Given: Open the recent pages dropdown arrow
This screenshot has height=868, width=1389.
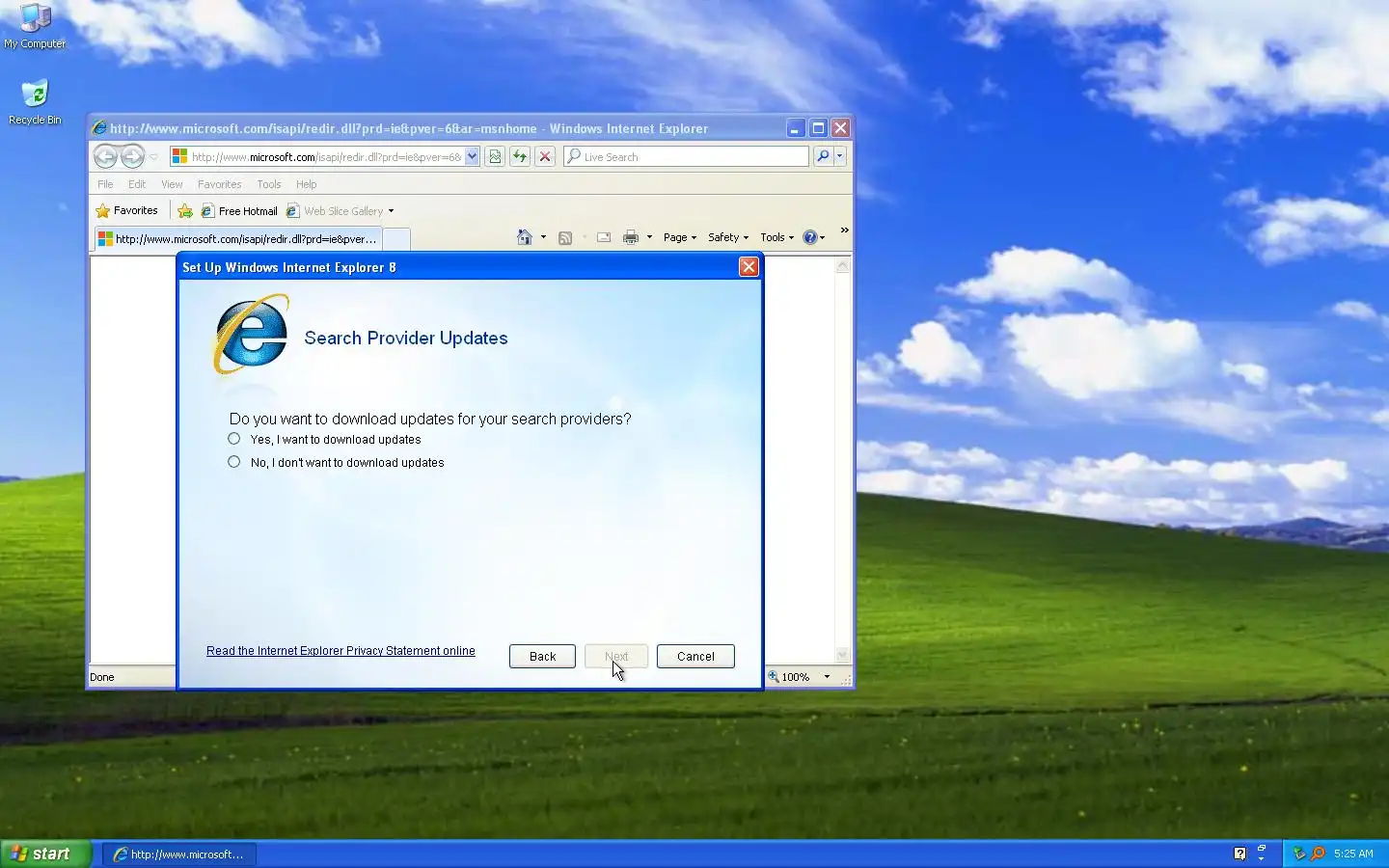Looking at the screenshot, I should tap(153, 157).
